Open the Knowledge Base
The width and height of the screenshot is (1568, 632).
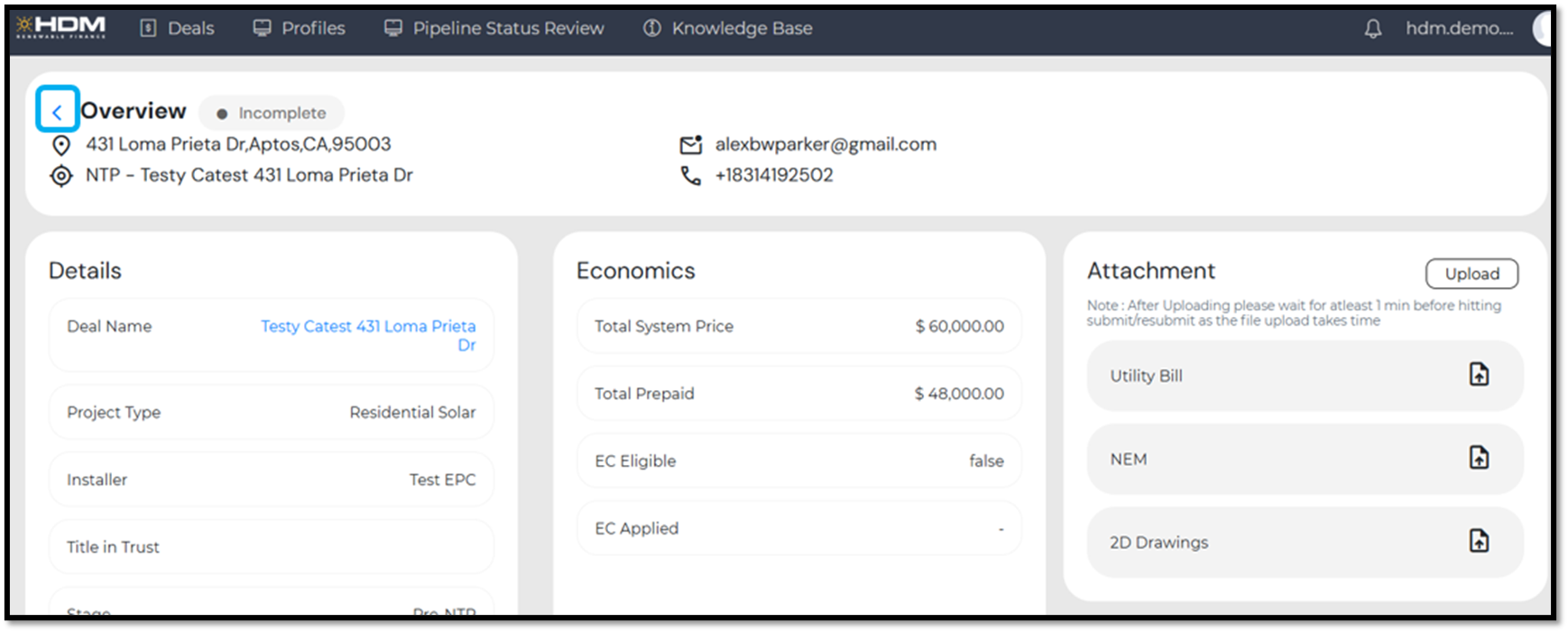[x=728, y=28]
